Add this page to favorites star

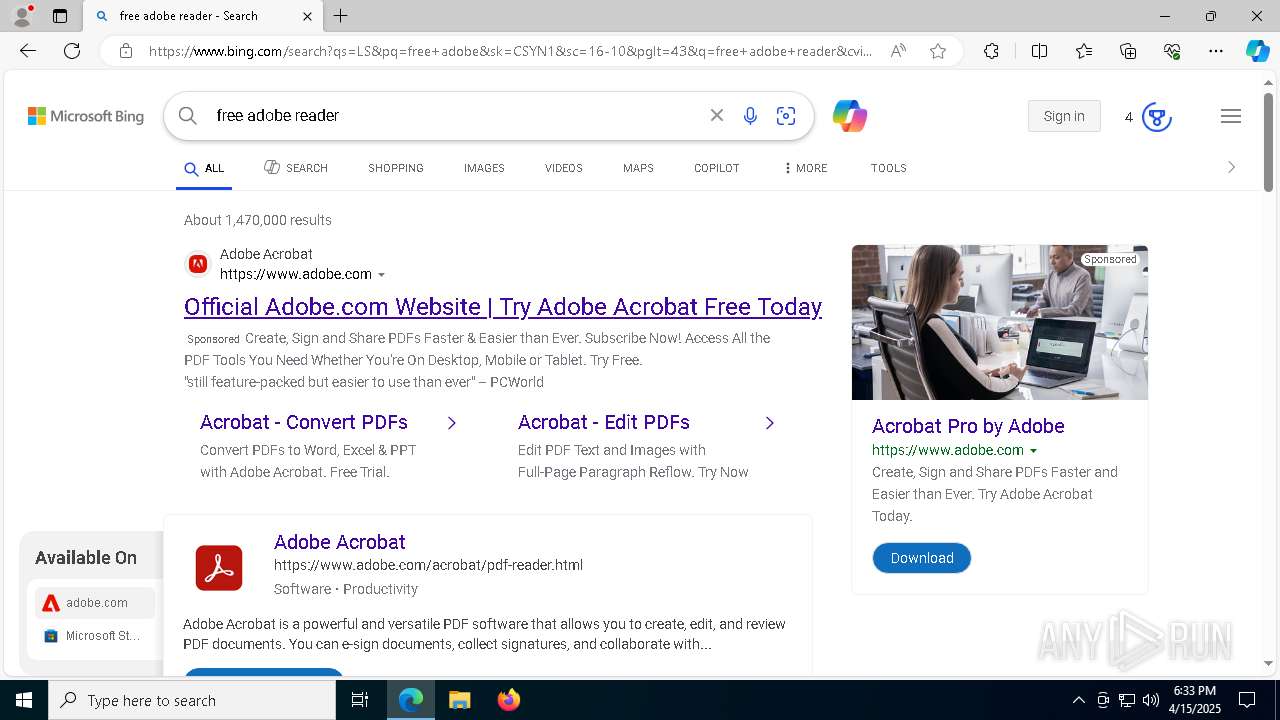coord(938,51)
